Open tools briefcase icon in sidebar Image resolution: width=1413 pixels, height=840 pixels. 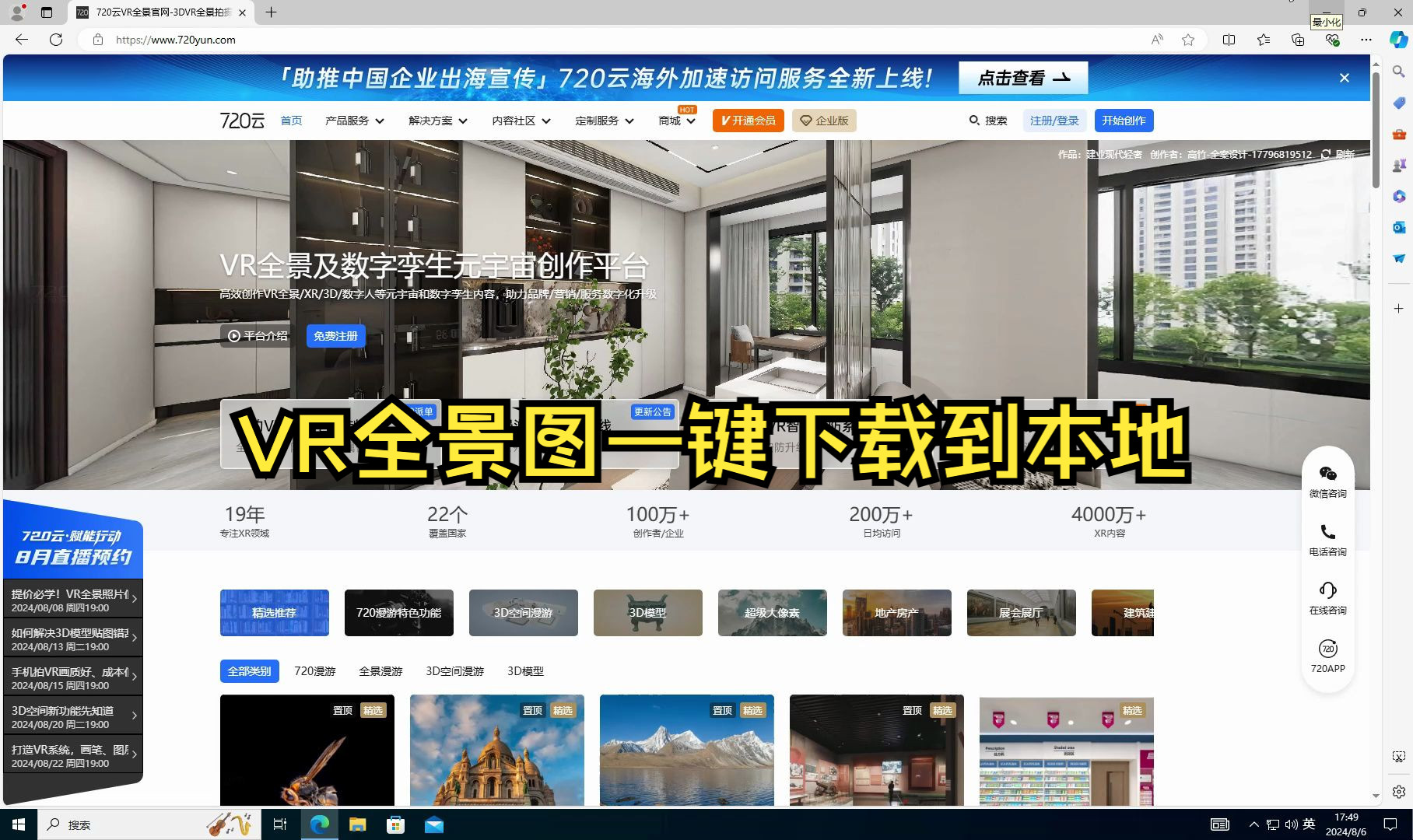tap(1398, 134)
